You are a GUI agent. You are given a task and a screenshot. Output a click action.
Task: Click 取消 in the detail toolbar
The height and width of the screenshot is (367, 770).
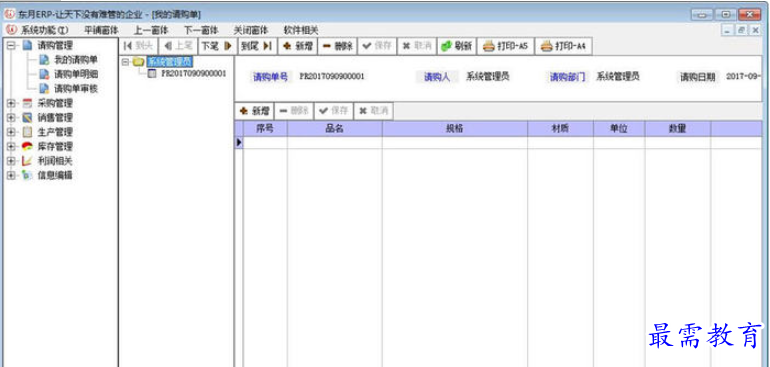(373, 111)
